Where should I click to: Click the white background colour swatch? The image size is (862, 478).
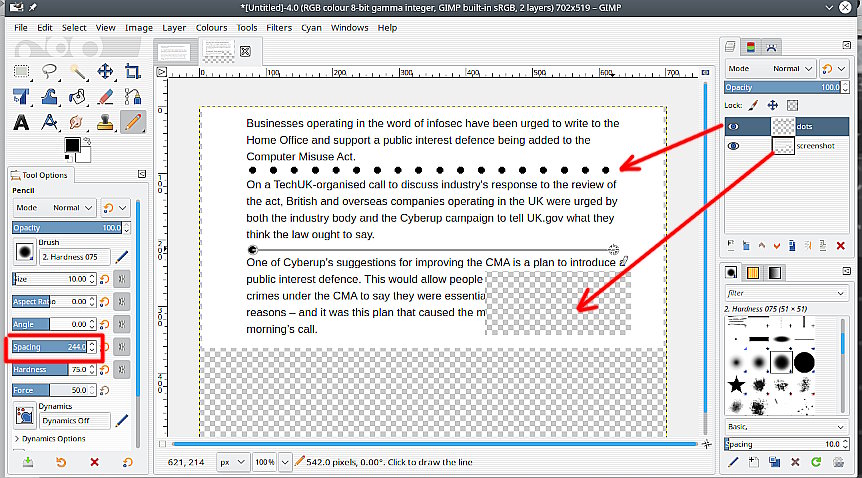[x=85, y=156]
